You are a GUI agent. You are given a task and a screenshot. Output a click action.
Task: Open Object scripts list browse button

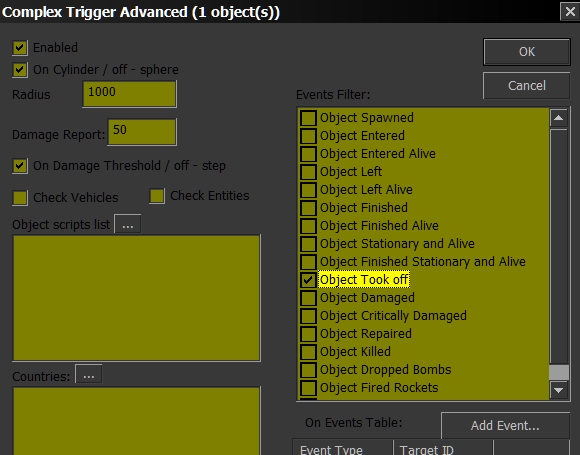[128, 224]
